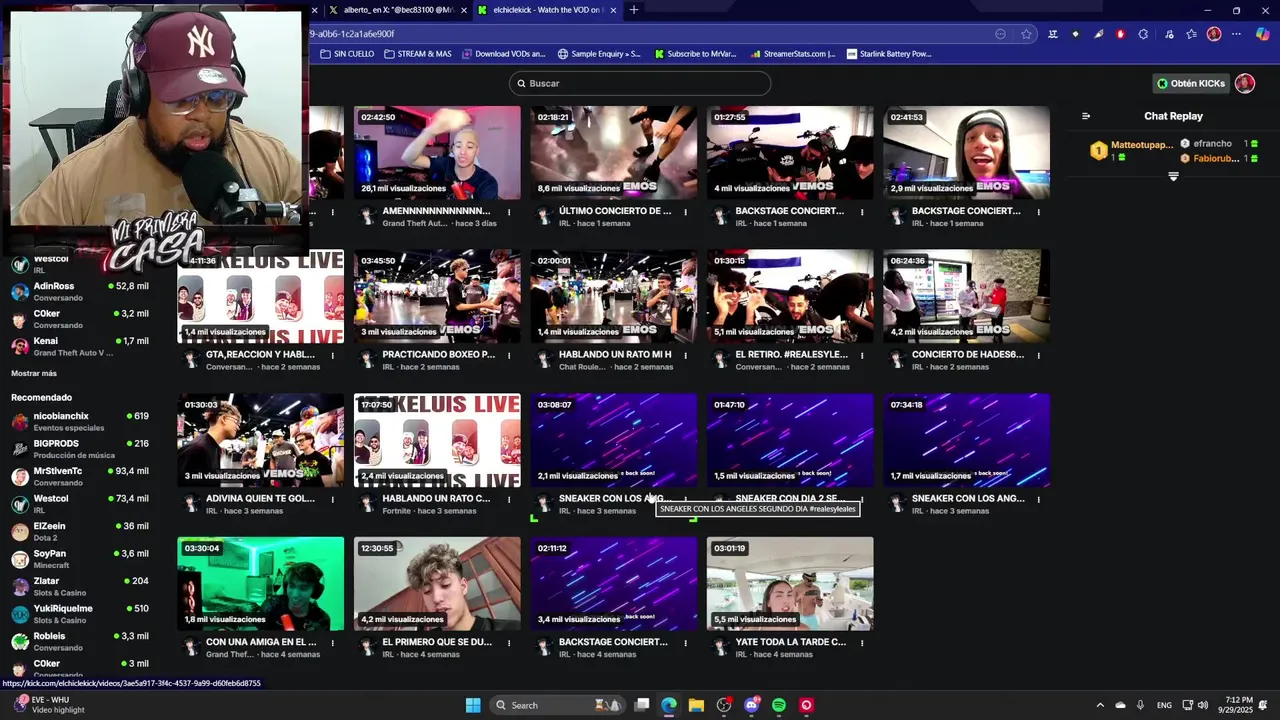The image size is (1280, 720).
Task: Open the Subscribe to MrVar bookmark
Action: (x=694, y=54)
